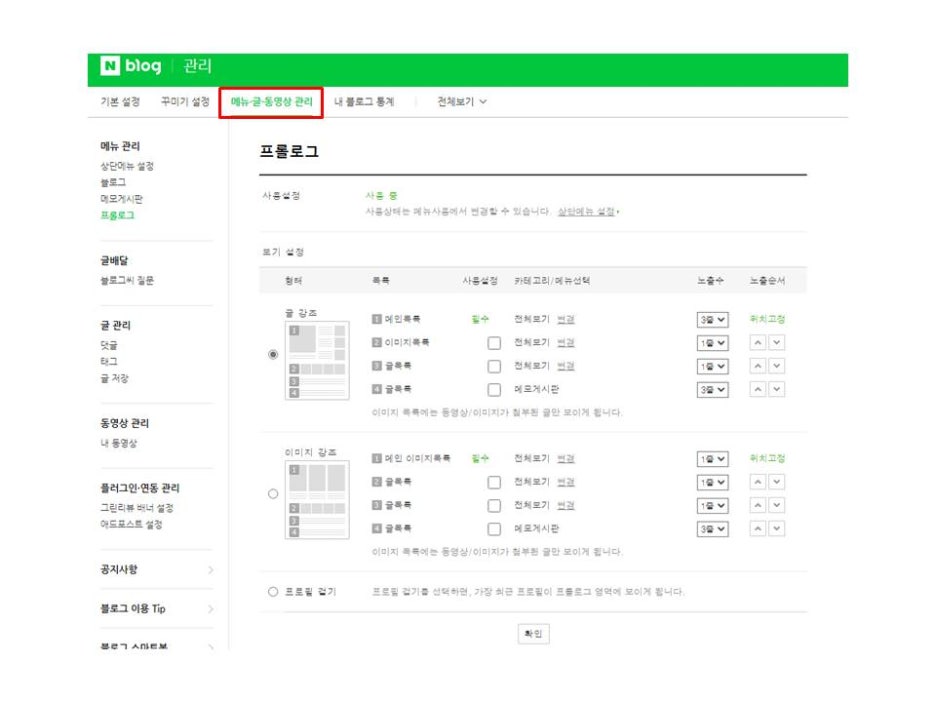
Task: Click 변경 link for 메인 이미지목록 row
Action: pyautogui.click(x=565, y=458)
